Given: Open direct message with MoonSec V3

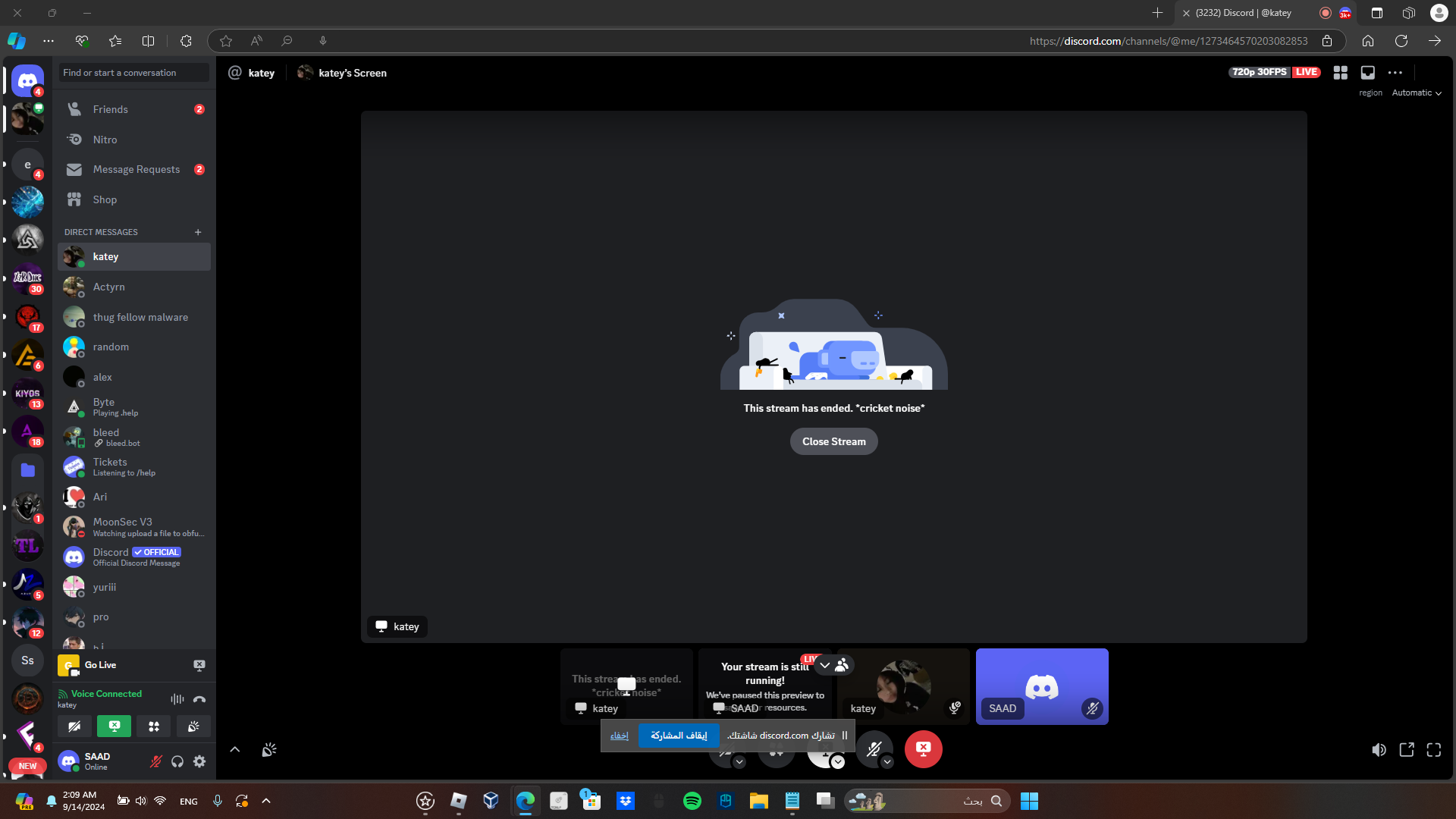Looking at the screenshot, I should (134, 527).
